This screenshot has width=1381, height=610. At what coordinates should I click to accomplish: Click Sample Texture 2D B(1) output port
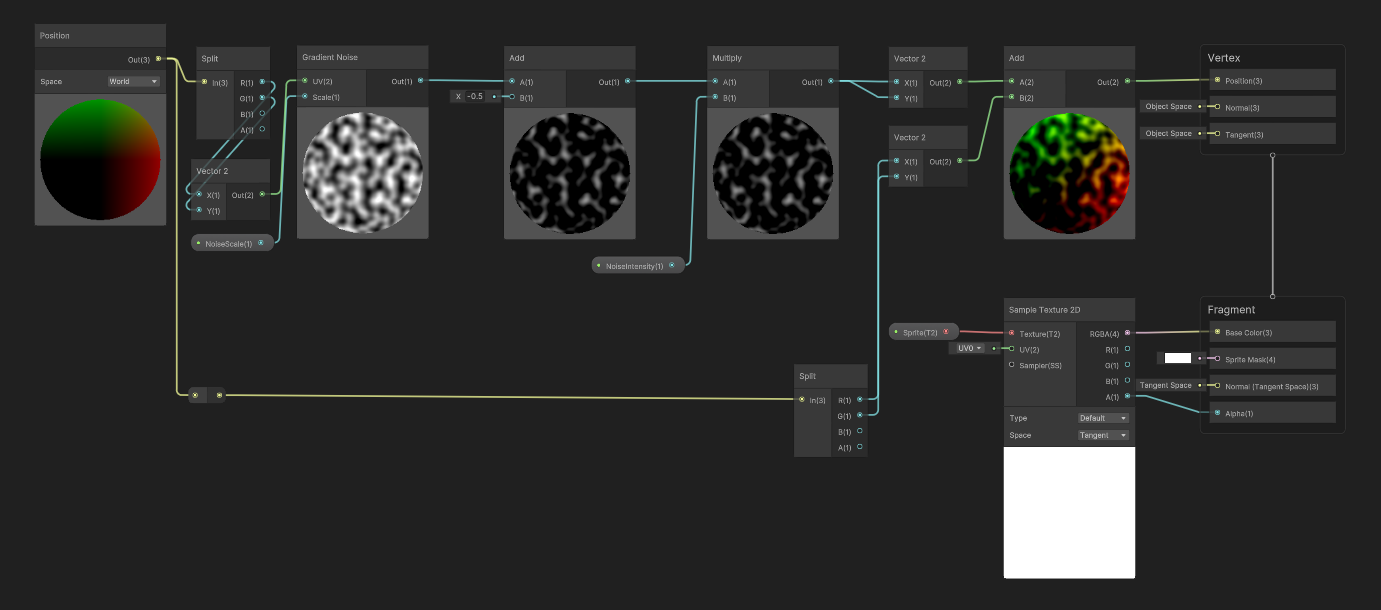coord(1128,381)
